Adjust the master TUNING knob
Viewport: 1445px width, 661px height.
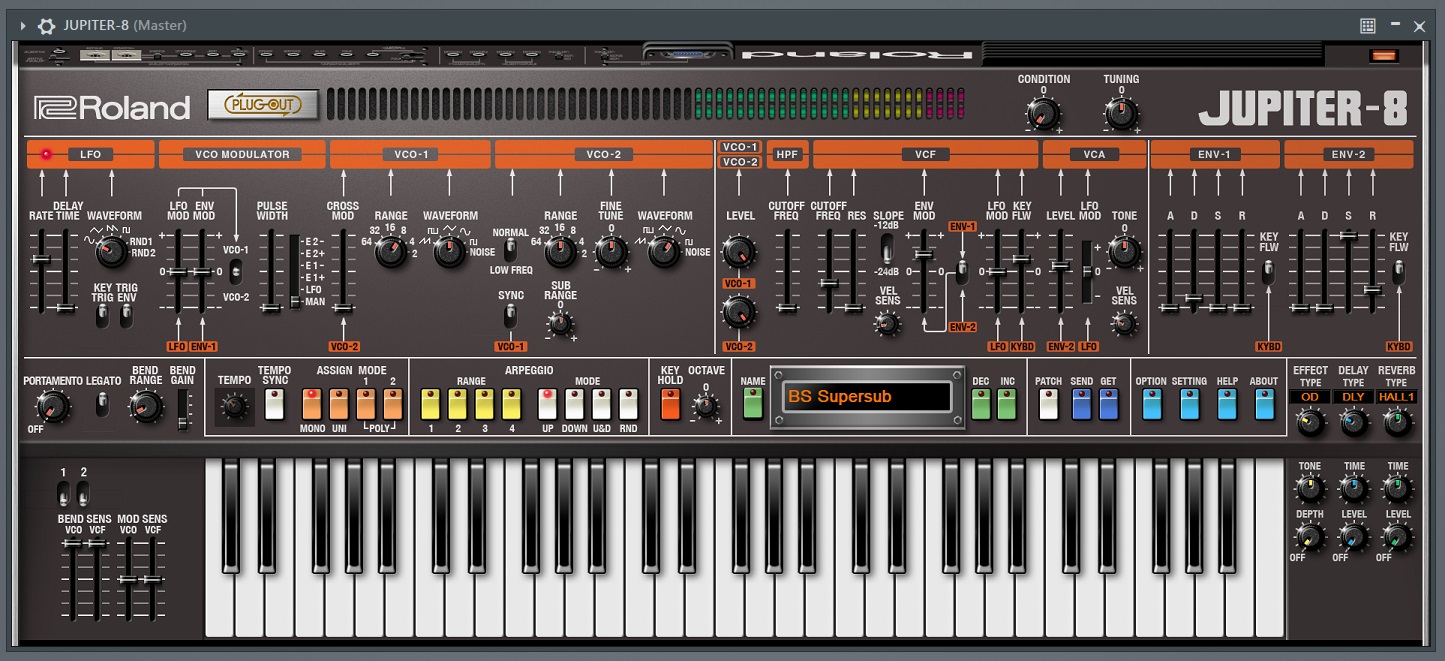(1121, 114)
